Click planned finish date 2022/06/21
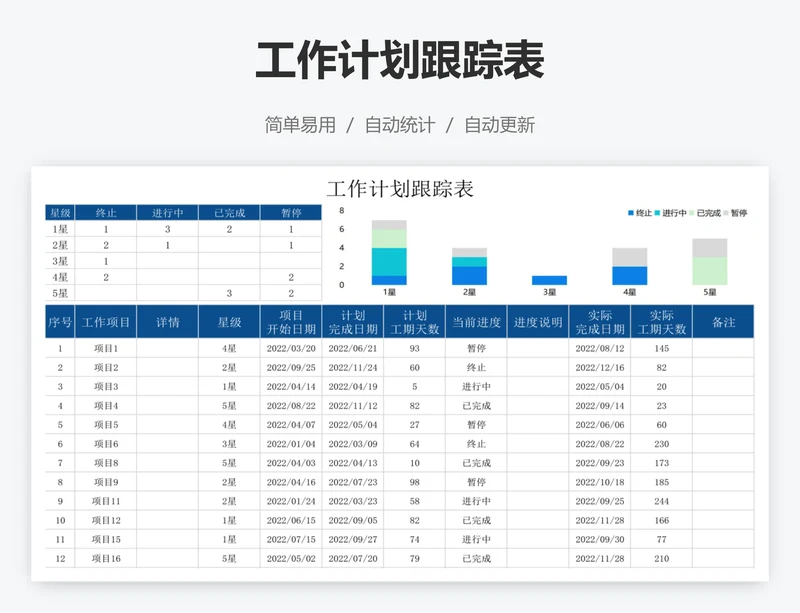This screenshot has width=800, height=613. click(353, 348)
